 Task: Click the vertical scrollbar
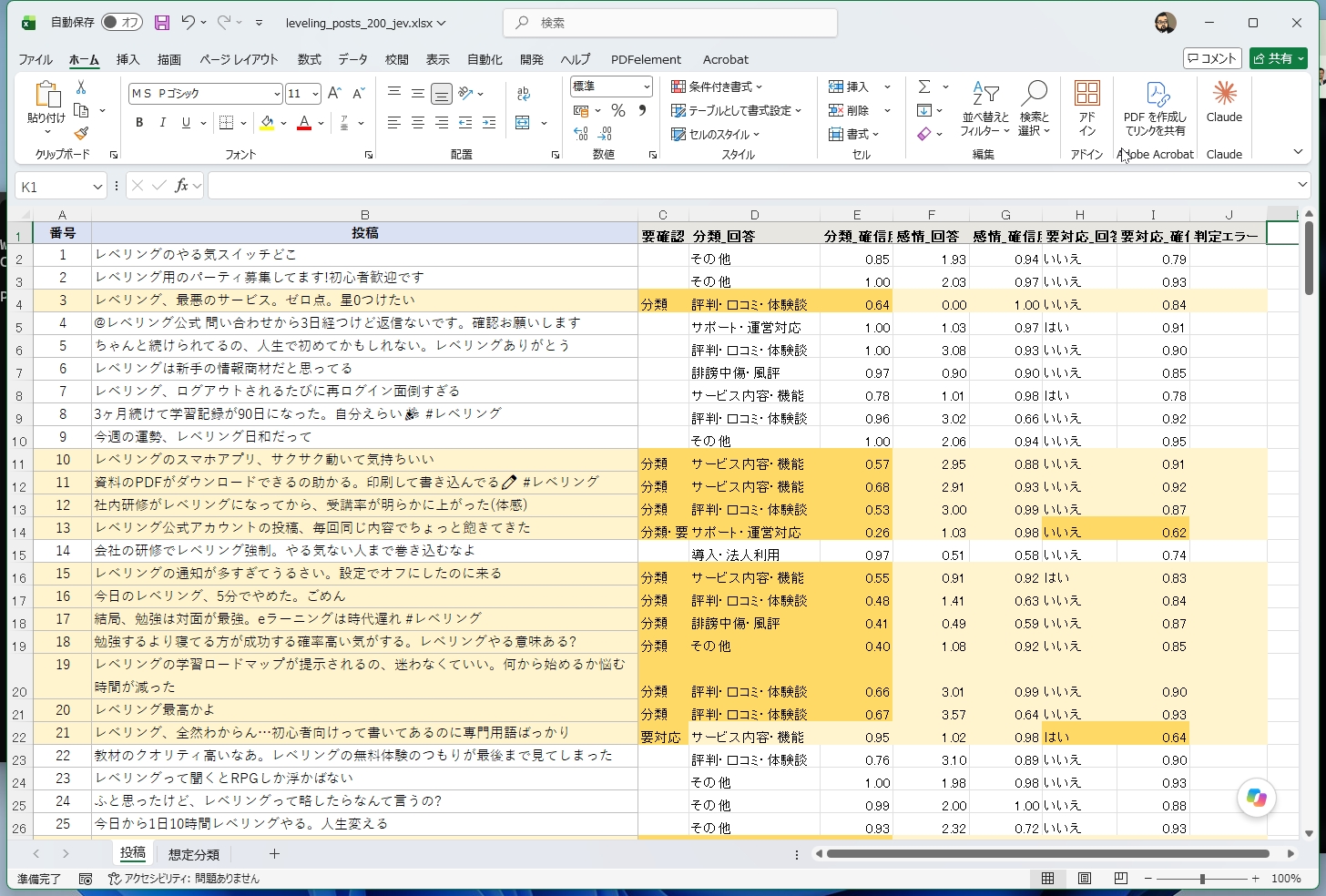coord(1309,259)
